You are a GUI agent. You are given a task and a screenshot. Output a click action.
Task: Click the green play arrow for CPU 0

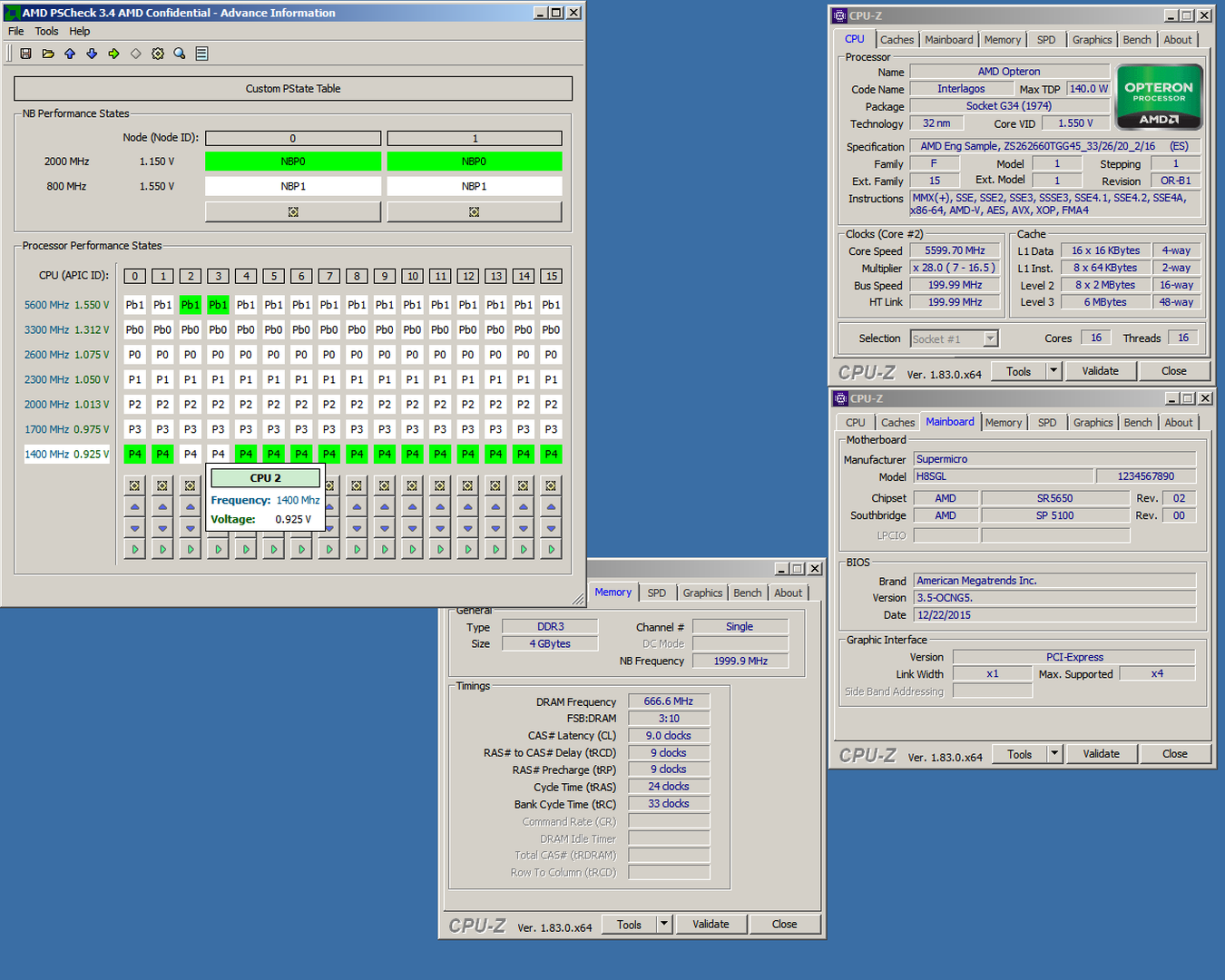[x=134, y=549]
